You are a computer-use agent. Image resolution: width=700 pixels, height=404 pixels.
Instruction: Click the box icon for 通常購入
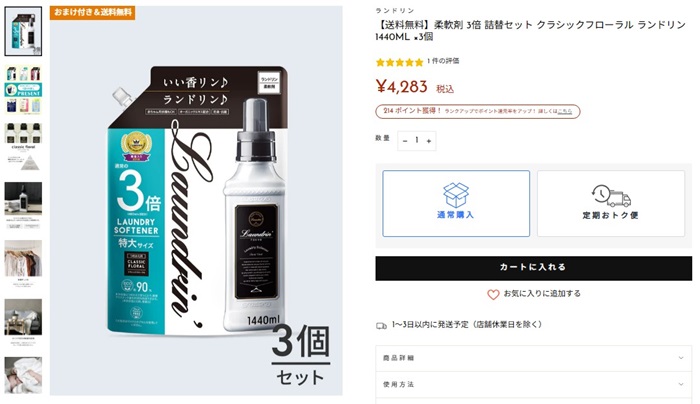point(456,195)
